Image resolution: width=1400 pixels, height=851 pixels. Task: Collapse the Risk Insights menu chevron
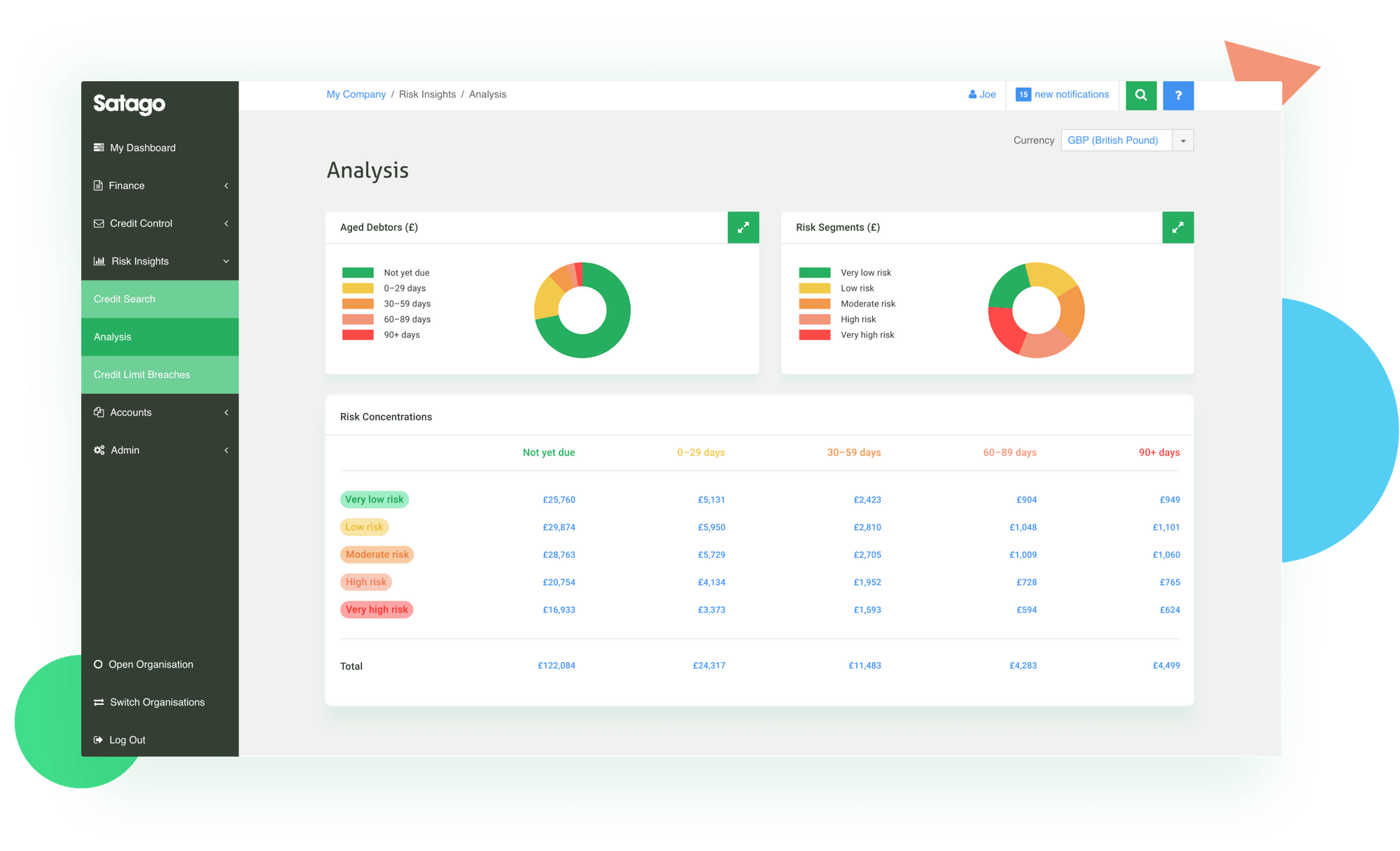[226, 261]
